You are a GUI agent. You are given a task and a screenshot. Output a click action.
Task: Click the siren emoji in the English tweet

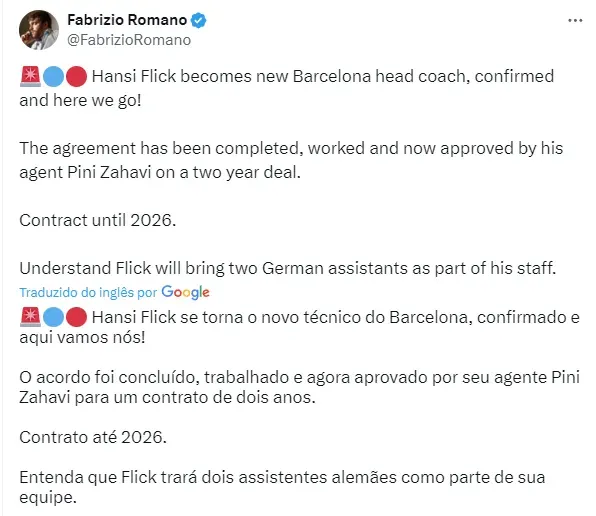coord(30,76)
